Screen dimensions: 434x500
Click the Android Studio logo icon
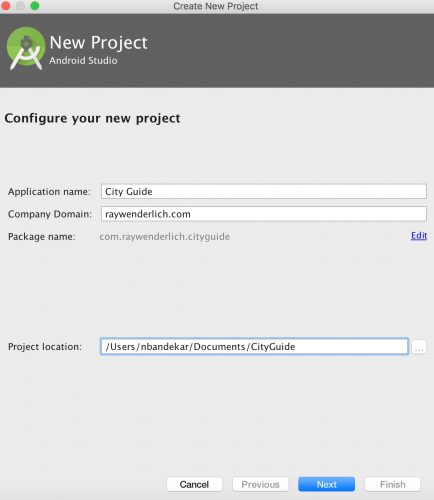coord(26,48)
